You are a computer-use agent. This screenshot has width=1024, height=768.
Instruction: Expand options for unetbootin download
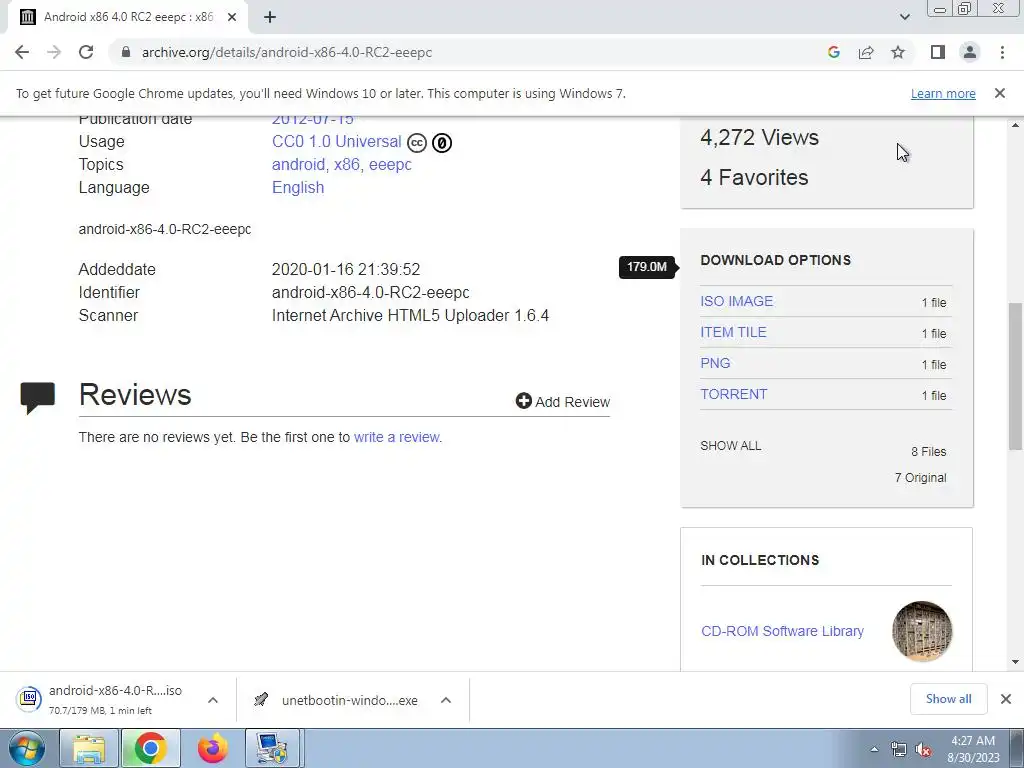coord(446,700)
